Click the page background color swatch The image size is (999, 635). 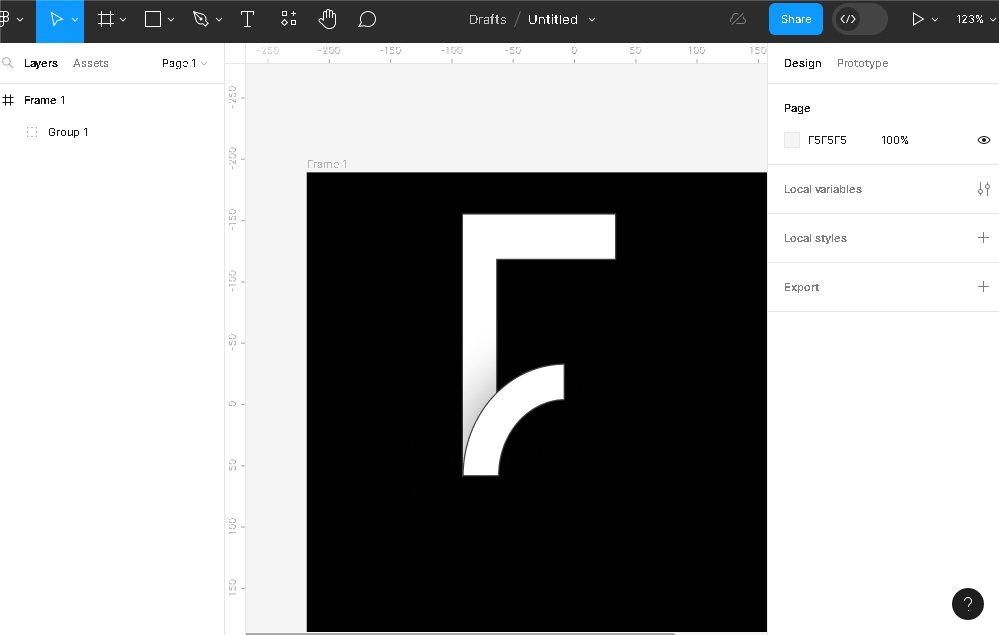[x=792, y=140]
